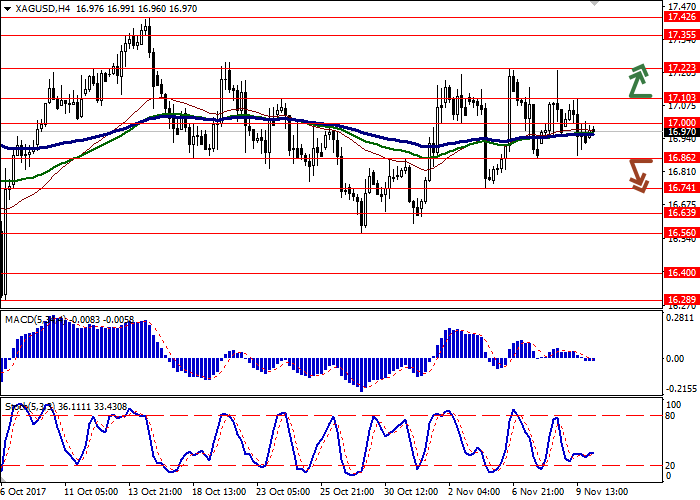Click the current price 16.970 label
Image resolution: width=700 pixels, height=500 pixels.
(x=681, y=132)
